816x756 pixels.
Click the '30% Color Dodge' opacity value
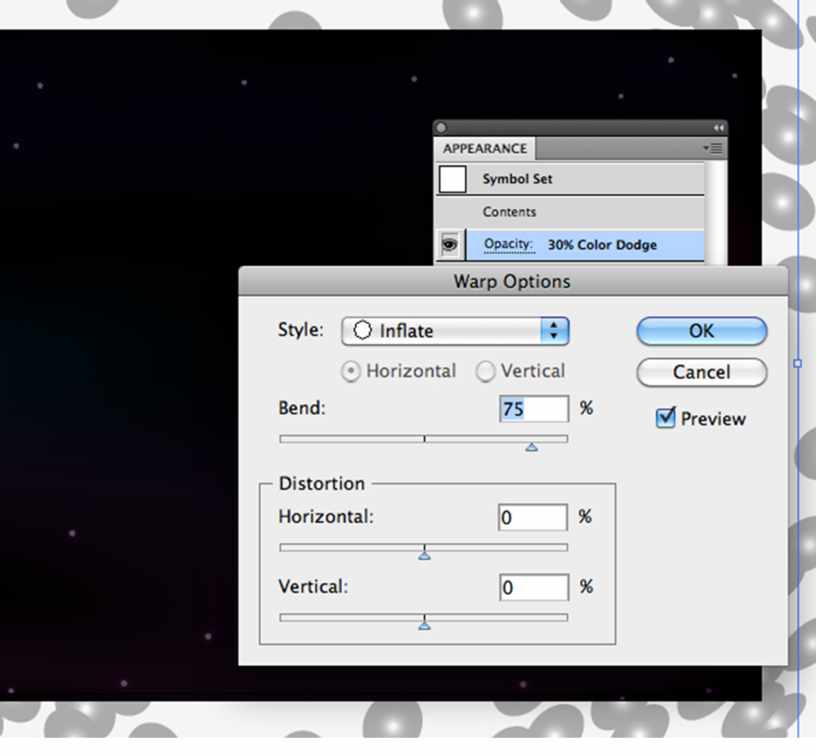[602, 245]
